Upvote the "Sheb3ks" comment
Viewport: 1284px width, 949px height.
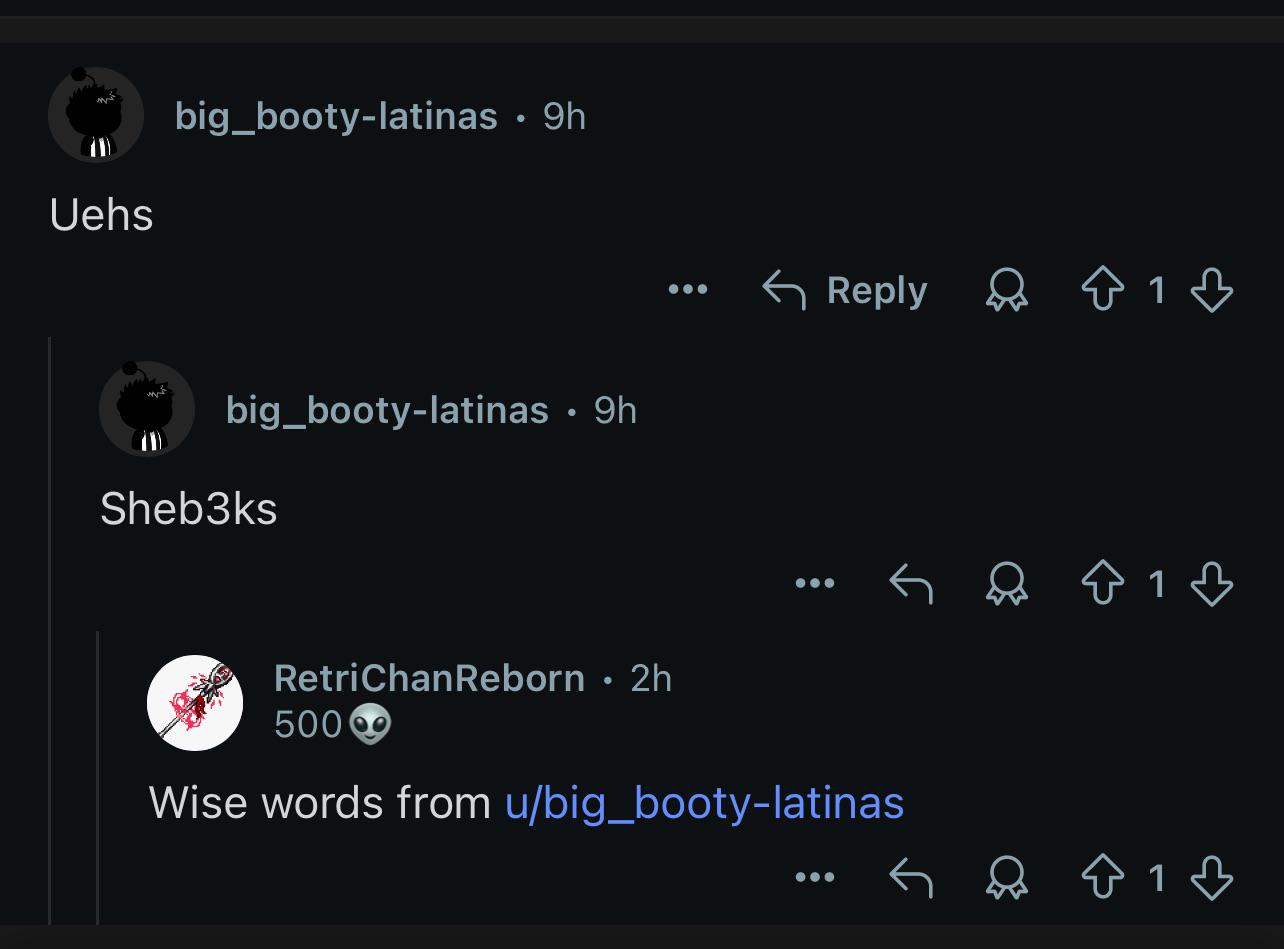pyautogui.click(x=1103, y=584)
